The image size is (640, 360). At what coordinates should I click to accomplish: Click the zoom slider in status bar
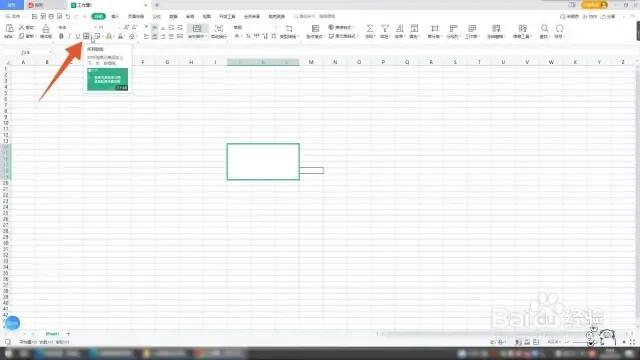click(x=594, y=342)
